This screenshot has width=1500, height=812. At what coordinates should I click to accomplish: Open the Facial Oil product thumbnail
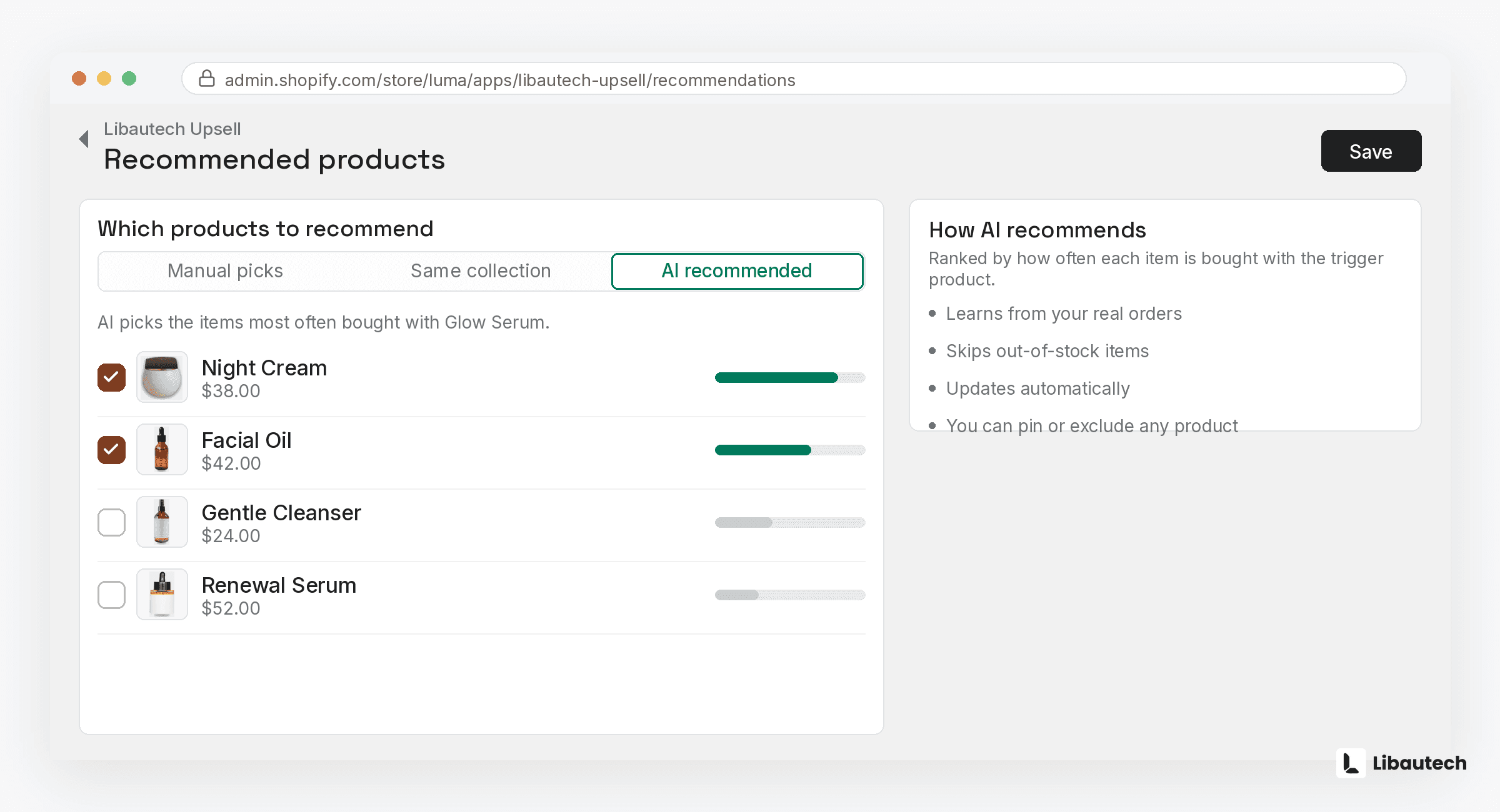coord(162,450)
